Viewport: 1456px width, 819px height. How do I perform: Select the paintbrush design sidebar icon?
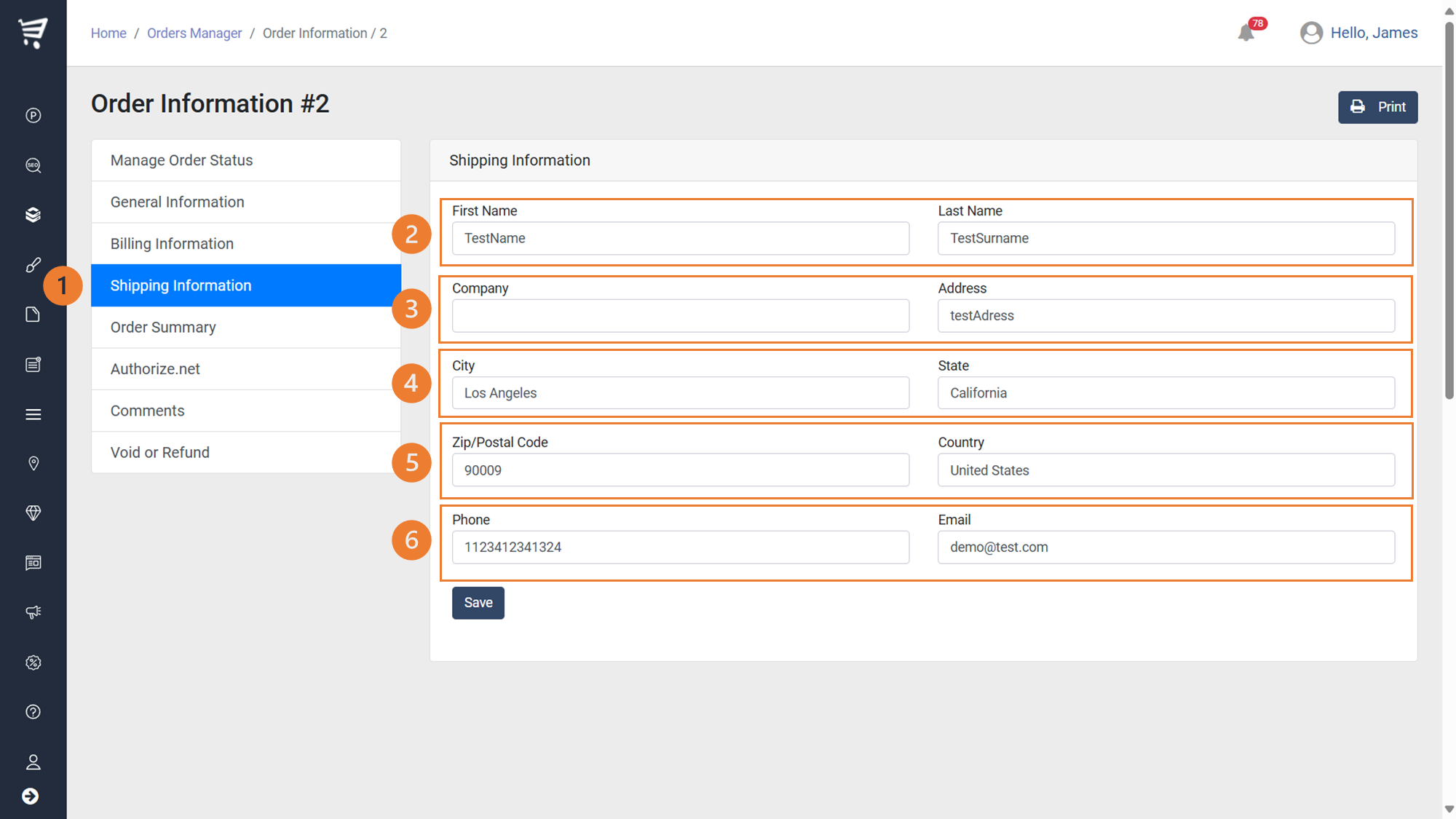point(33,265)
